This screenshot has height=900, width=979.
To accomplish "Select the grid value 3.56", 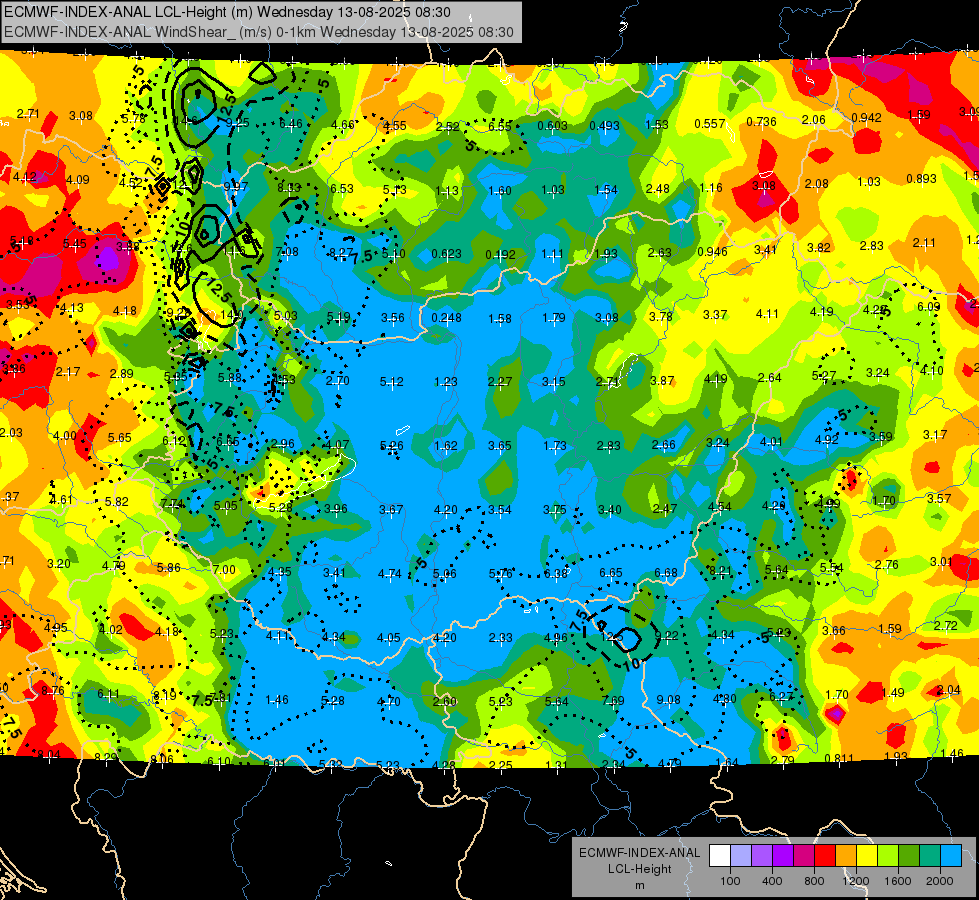I will pyautogui.click(x=393, y=318).
